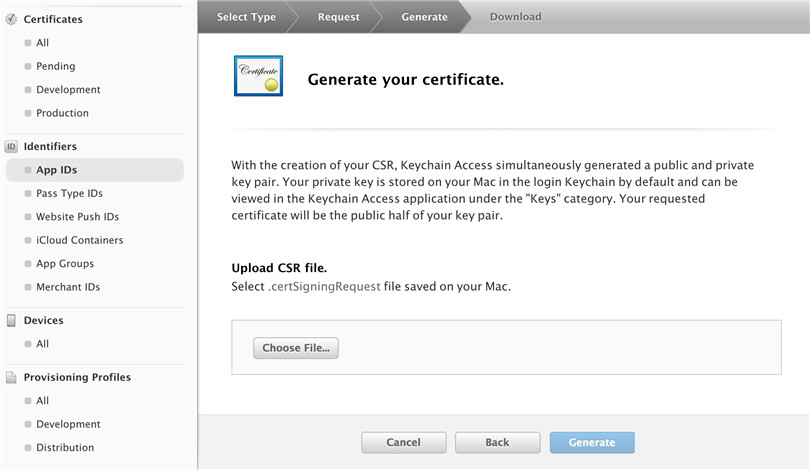The height and width of the screenshot is (470, 810).
Task: Open Development certificates list
Action: pos(68,90)
